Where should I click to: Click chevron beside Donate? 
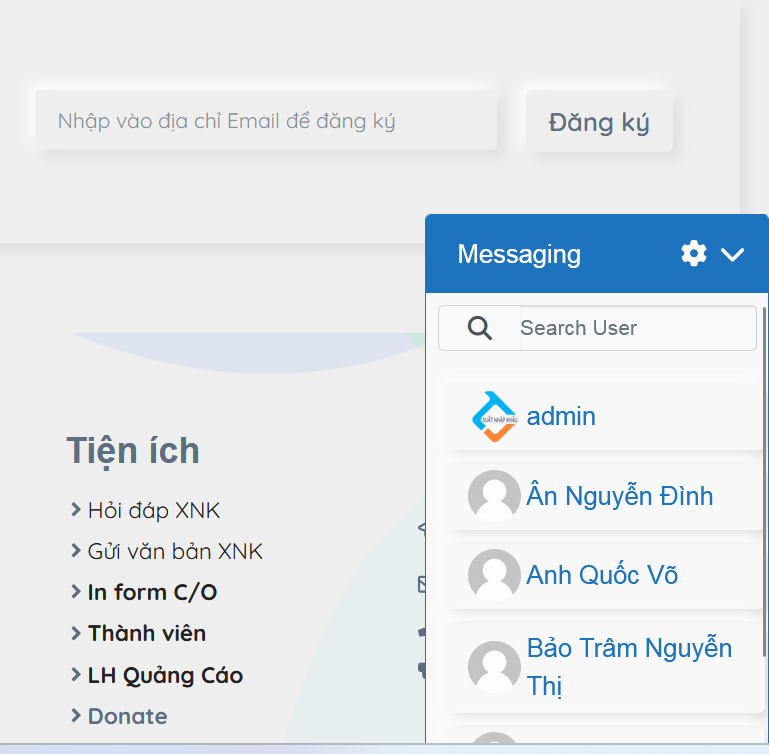[x=76, y=715]
